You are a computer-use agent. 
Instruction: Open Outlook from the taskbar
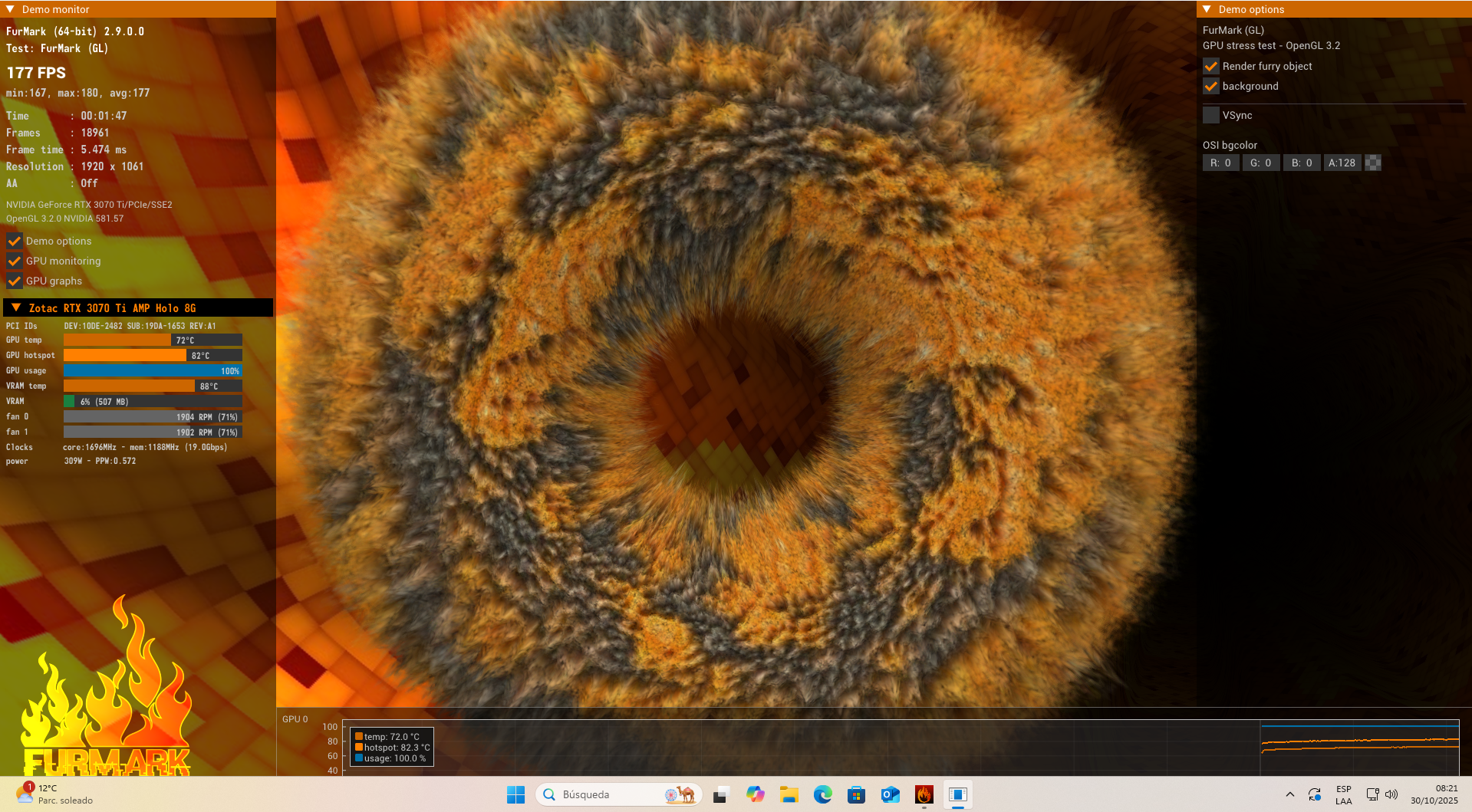pyautogui.click(x=890, y=794)
